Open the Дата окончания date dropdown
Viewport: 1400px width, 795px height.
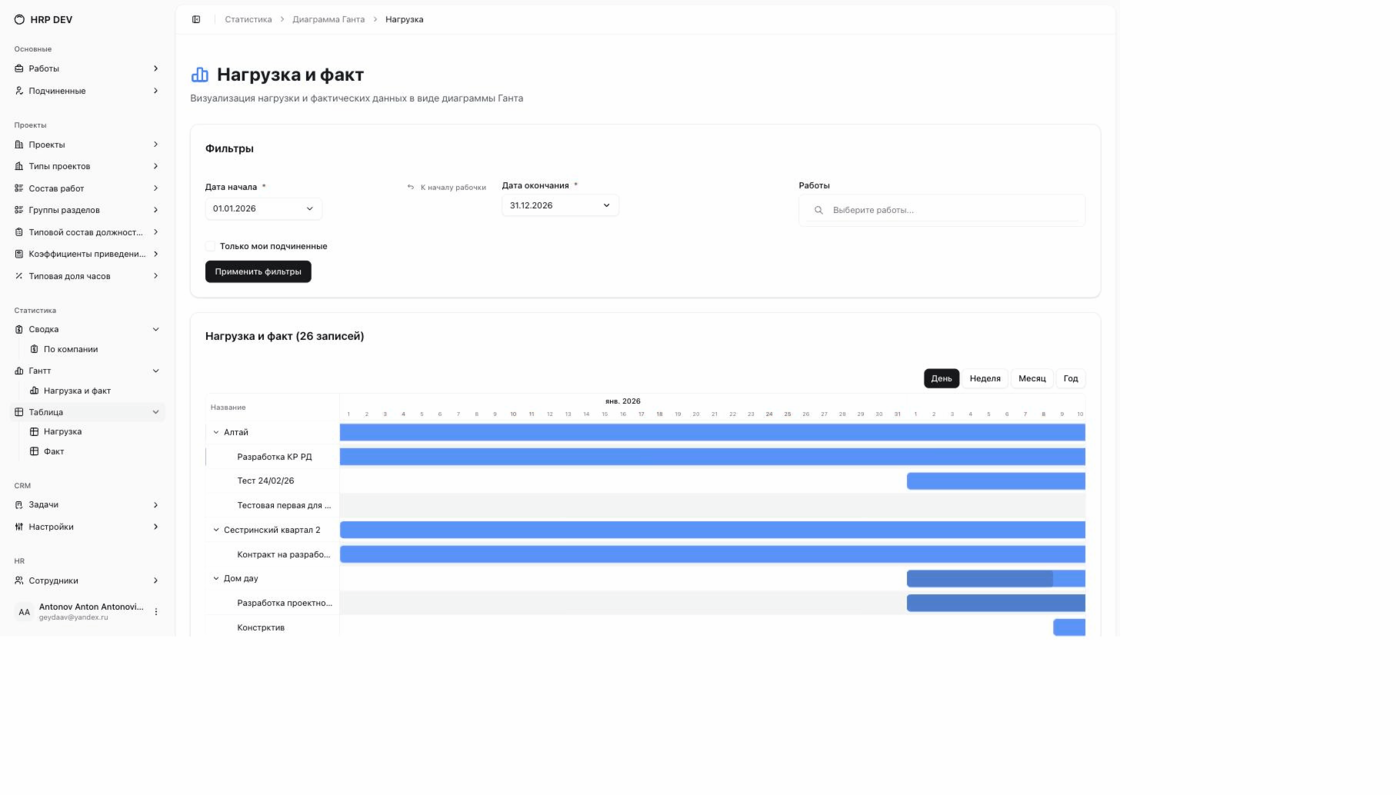(x=560, y=205)
